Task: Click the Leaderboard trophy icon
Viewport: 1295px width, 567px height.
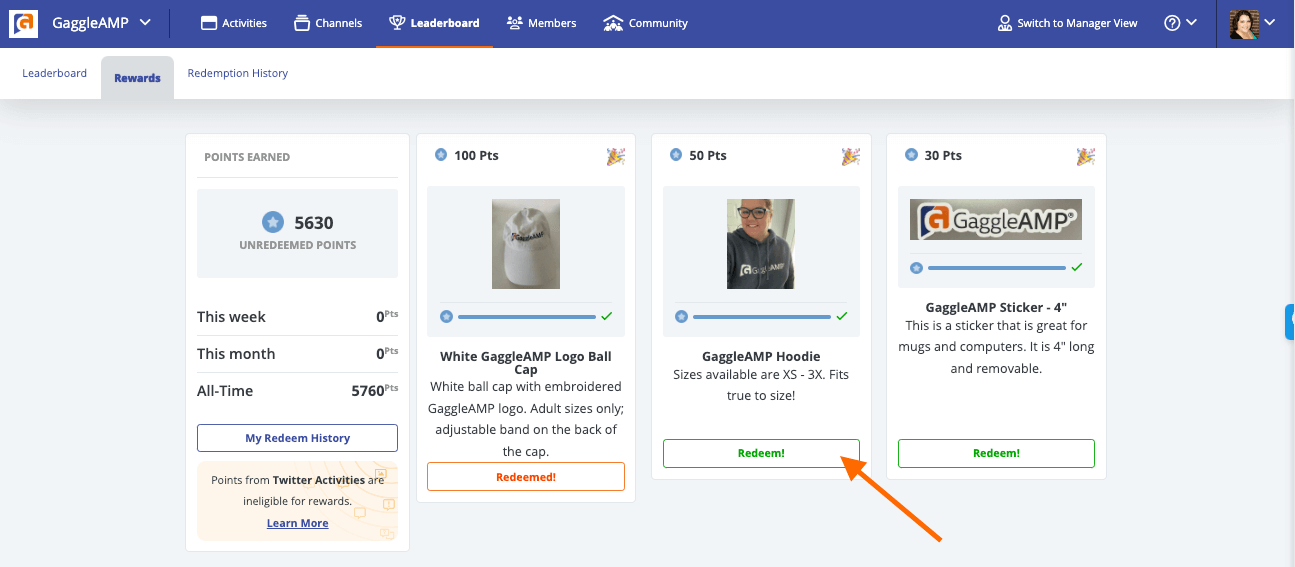Action: (x=397, y=23)
